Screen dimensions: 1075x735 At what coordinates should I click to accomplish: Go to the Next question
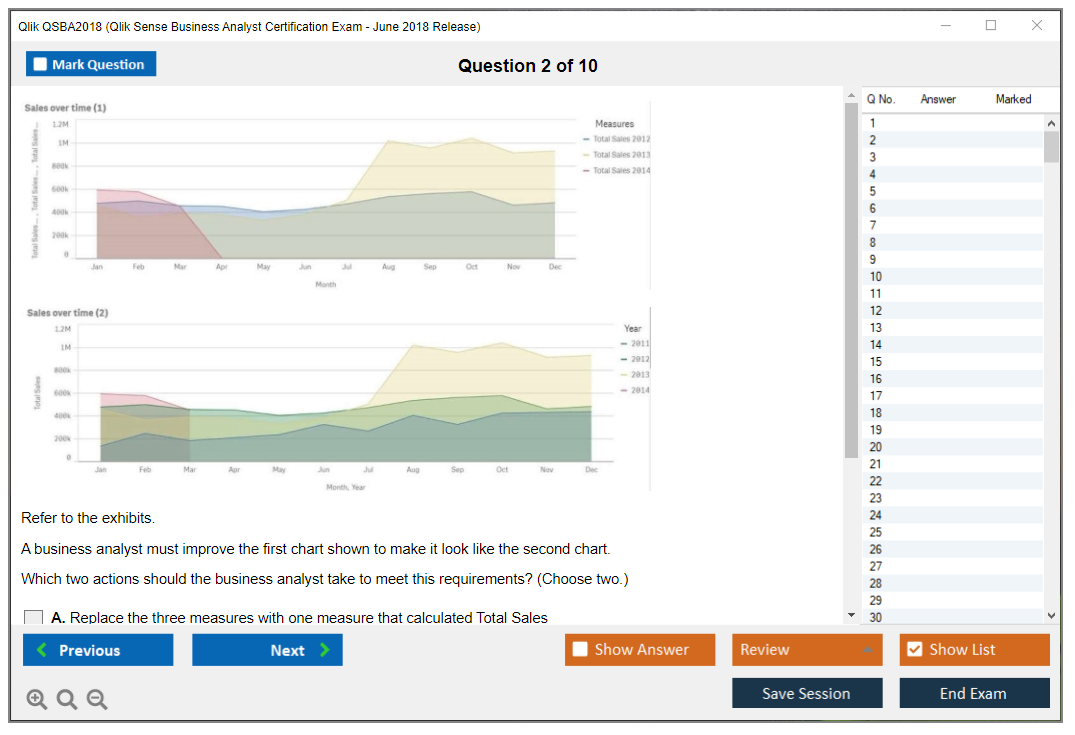(267, 650)
